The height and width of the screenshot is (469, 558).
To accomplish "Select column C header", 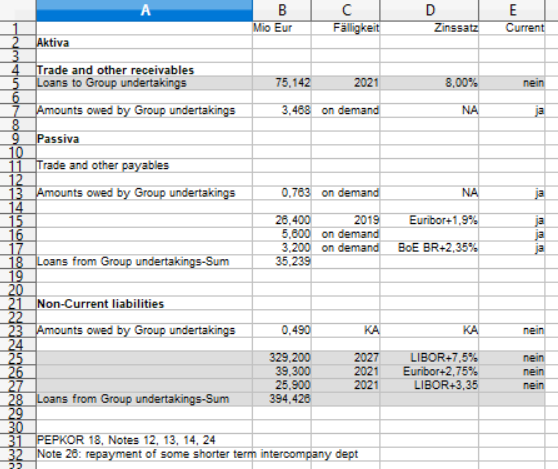I will (346, 10).
